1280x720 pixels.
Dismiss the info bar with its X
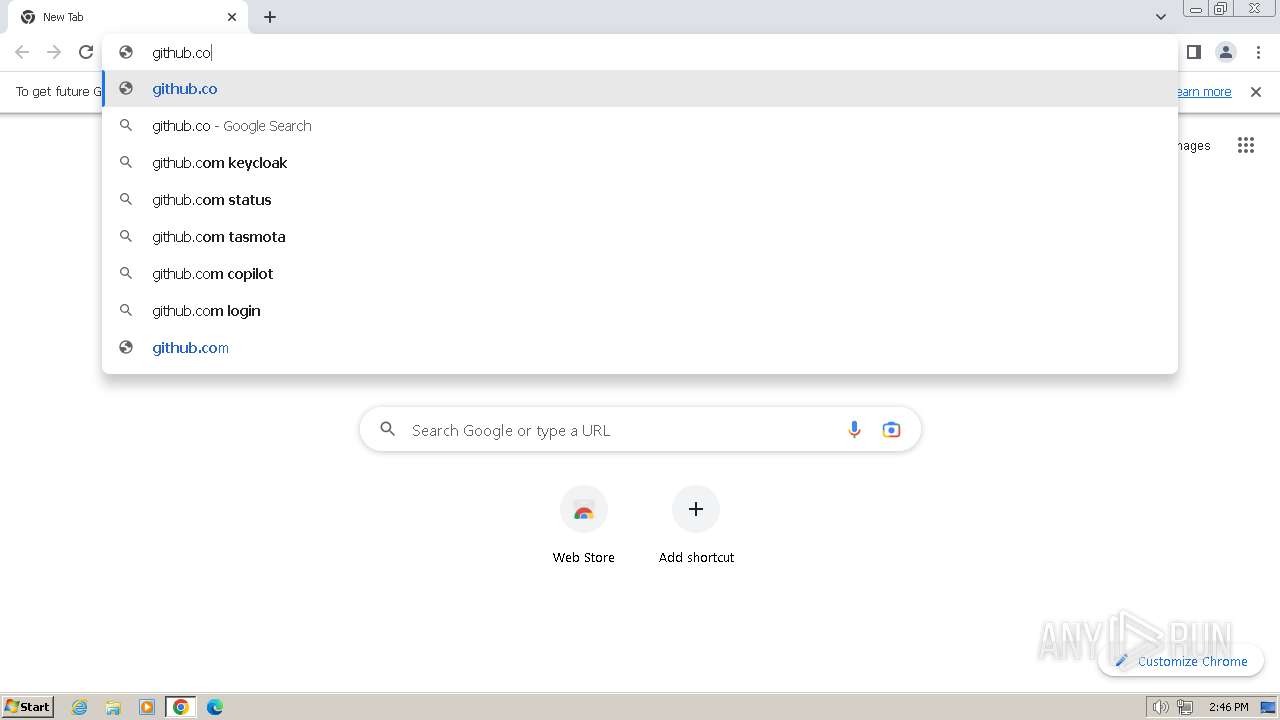point(1256,92)
